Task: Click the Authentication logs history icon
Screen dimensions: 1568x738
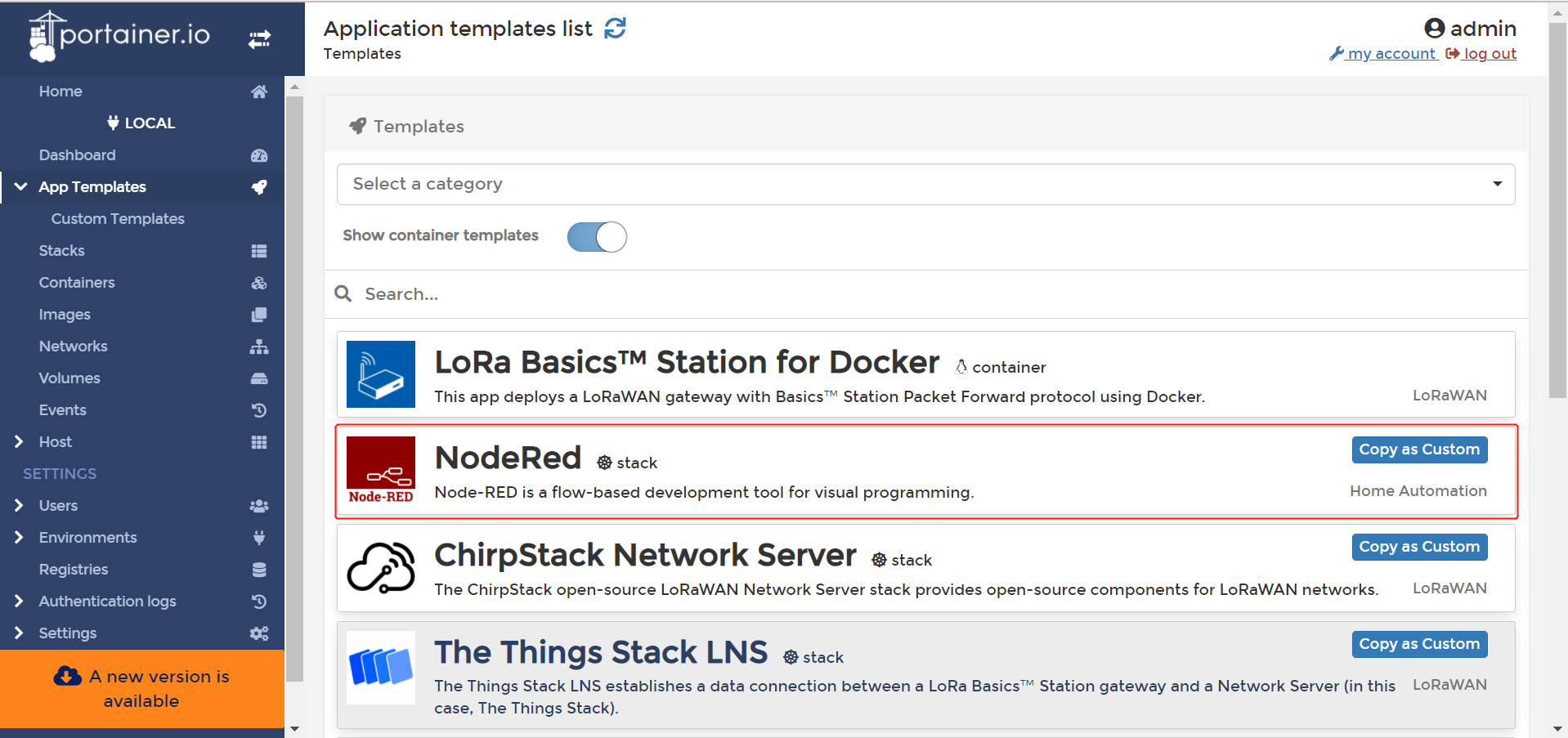Action: point(259,602)
